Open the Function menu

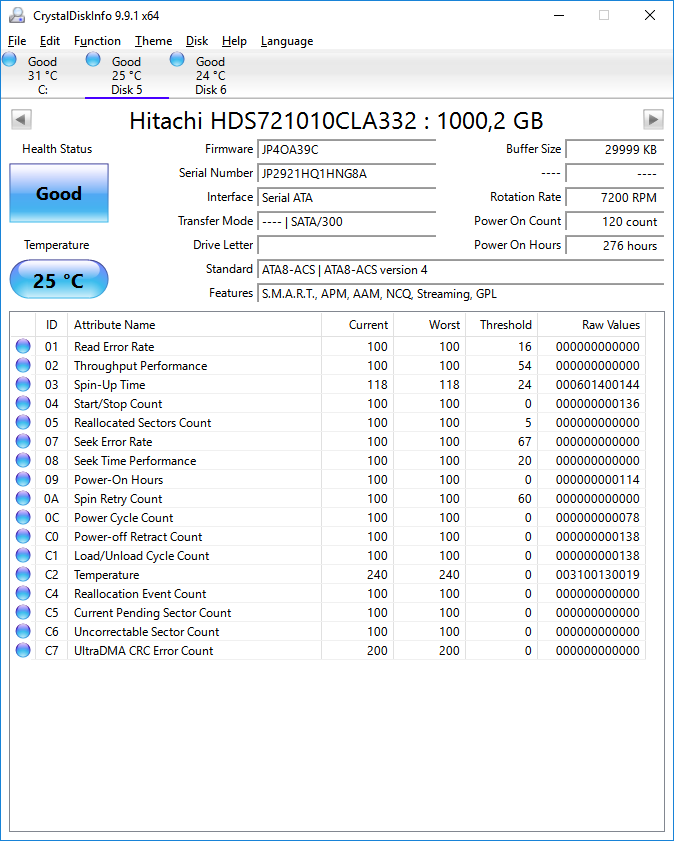coord(97,41)
